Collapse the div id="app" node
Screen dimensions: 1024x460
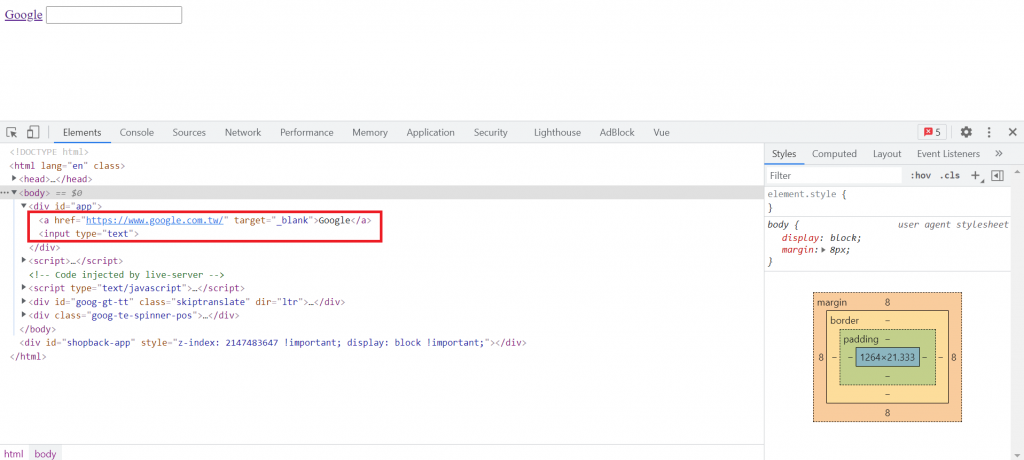tap(24, 206)
